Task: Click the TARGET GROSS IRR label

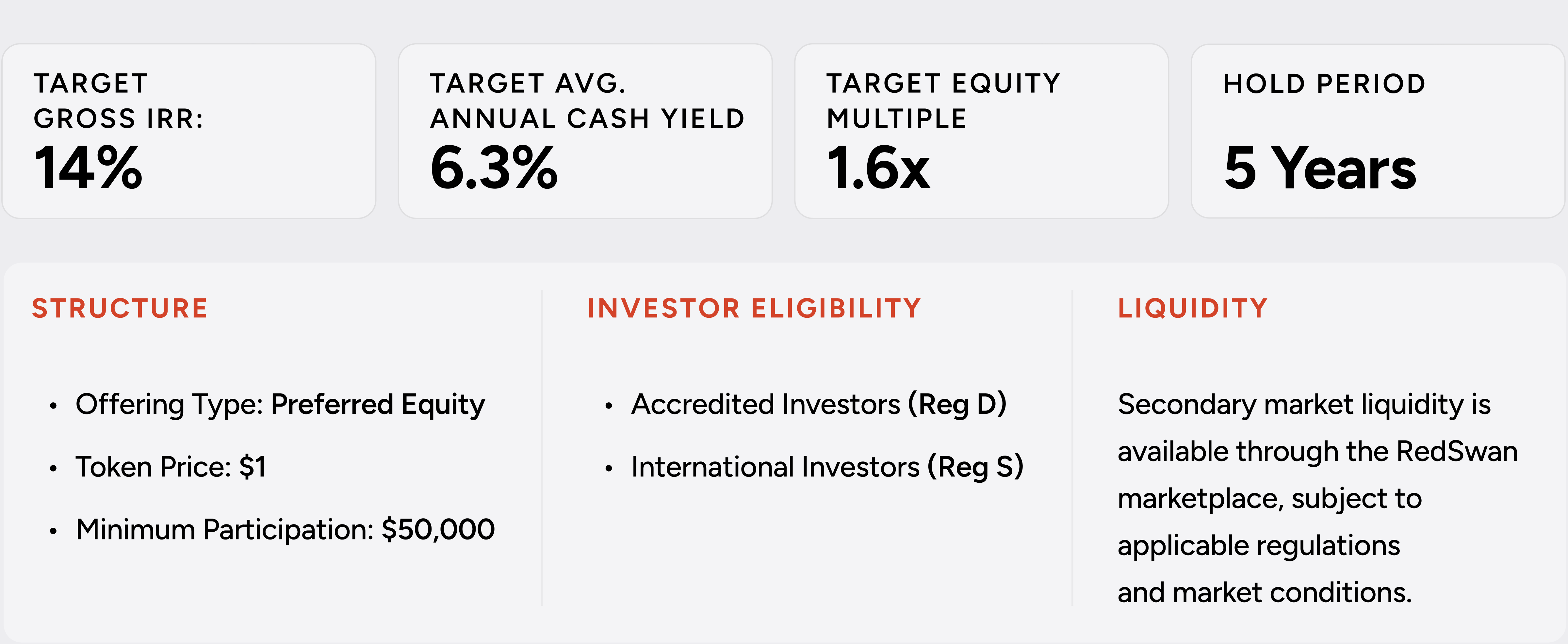Action: tap(119, 101)
